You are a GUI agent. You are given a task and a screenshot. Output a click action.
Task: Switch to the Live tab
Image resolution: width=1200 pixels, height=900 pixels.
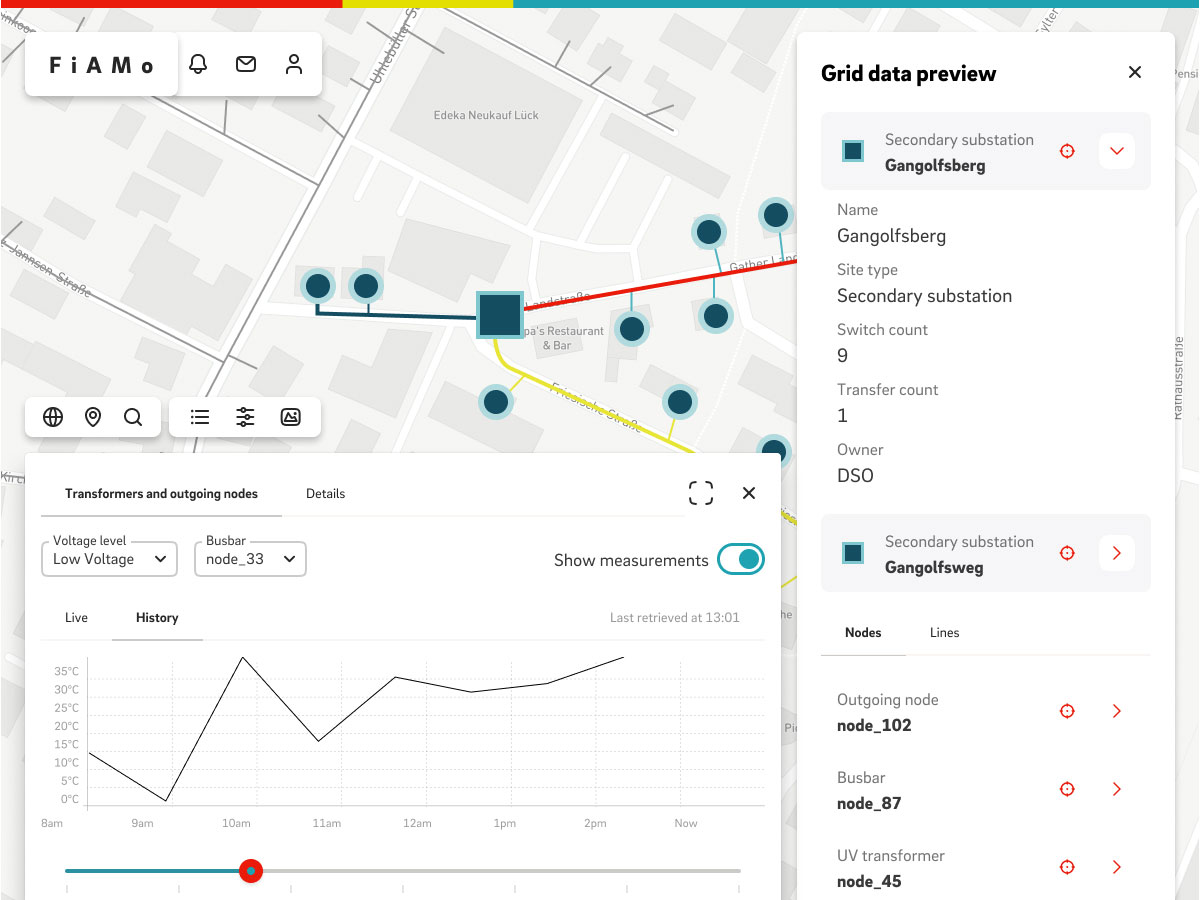[x=76, y=618]
